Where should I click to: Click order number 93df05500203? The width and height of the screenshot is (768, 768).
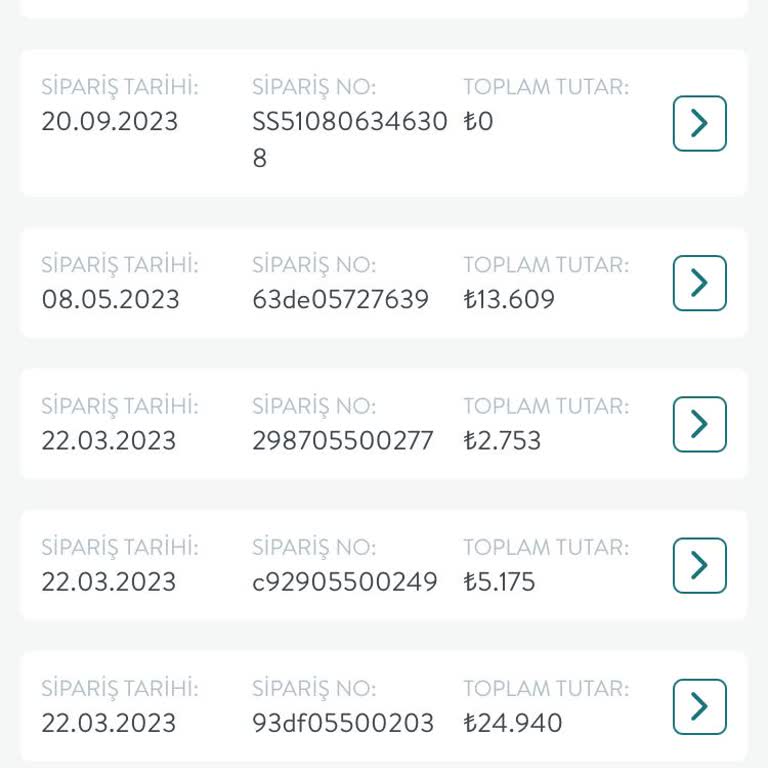[x=343, y=722]
